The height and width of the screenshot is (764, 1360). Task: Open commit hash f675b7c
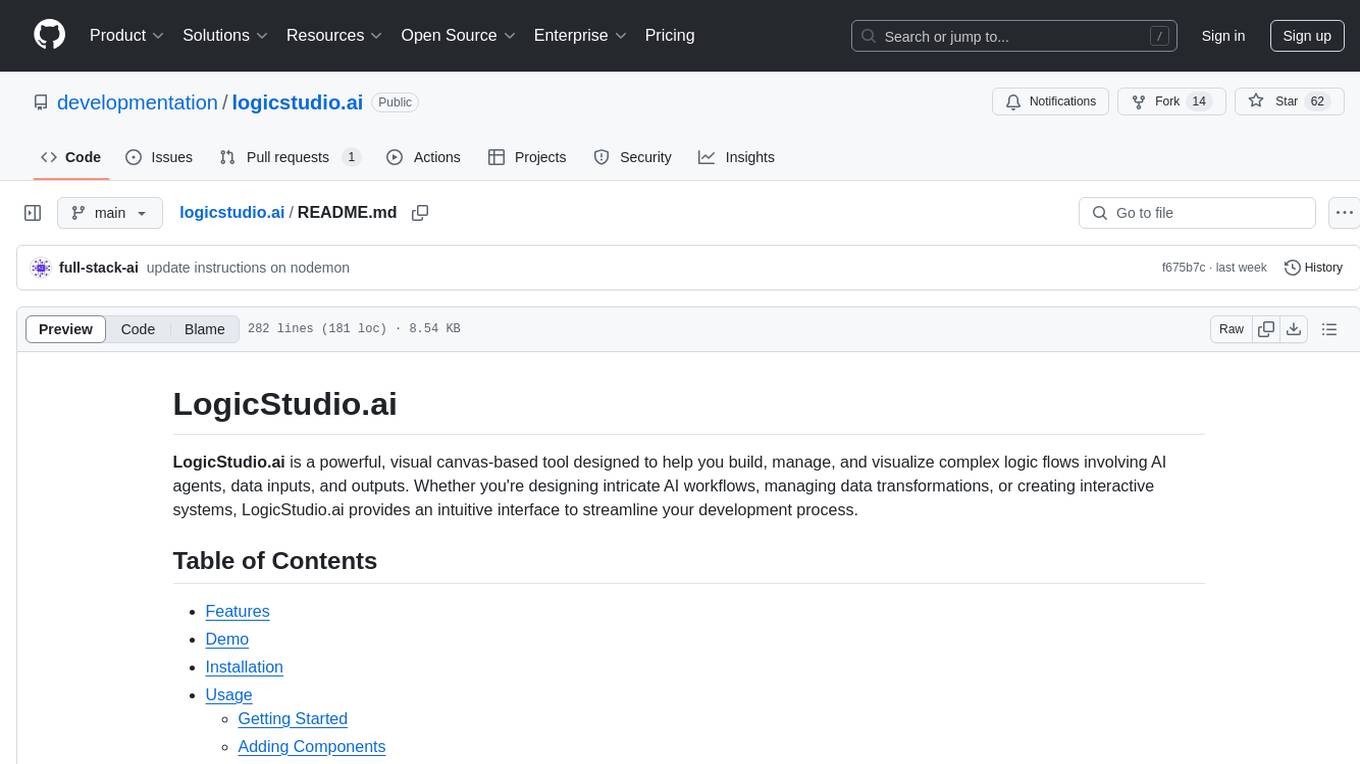(1184, 268)
